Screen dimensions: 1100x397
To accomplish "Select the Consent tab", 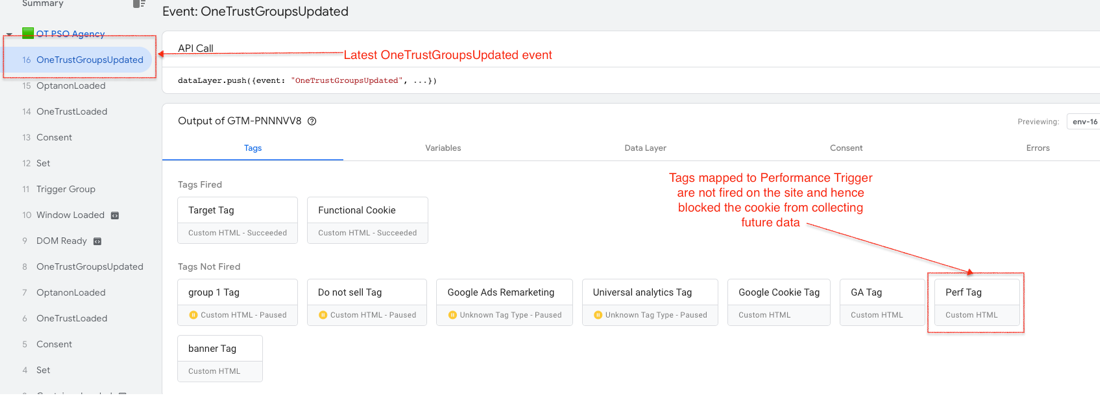I will [x=846, y=148].
